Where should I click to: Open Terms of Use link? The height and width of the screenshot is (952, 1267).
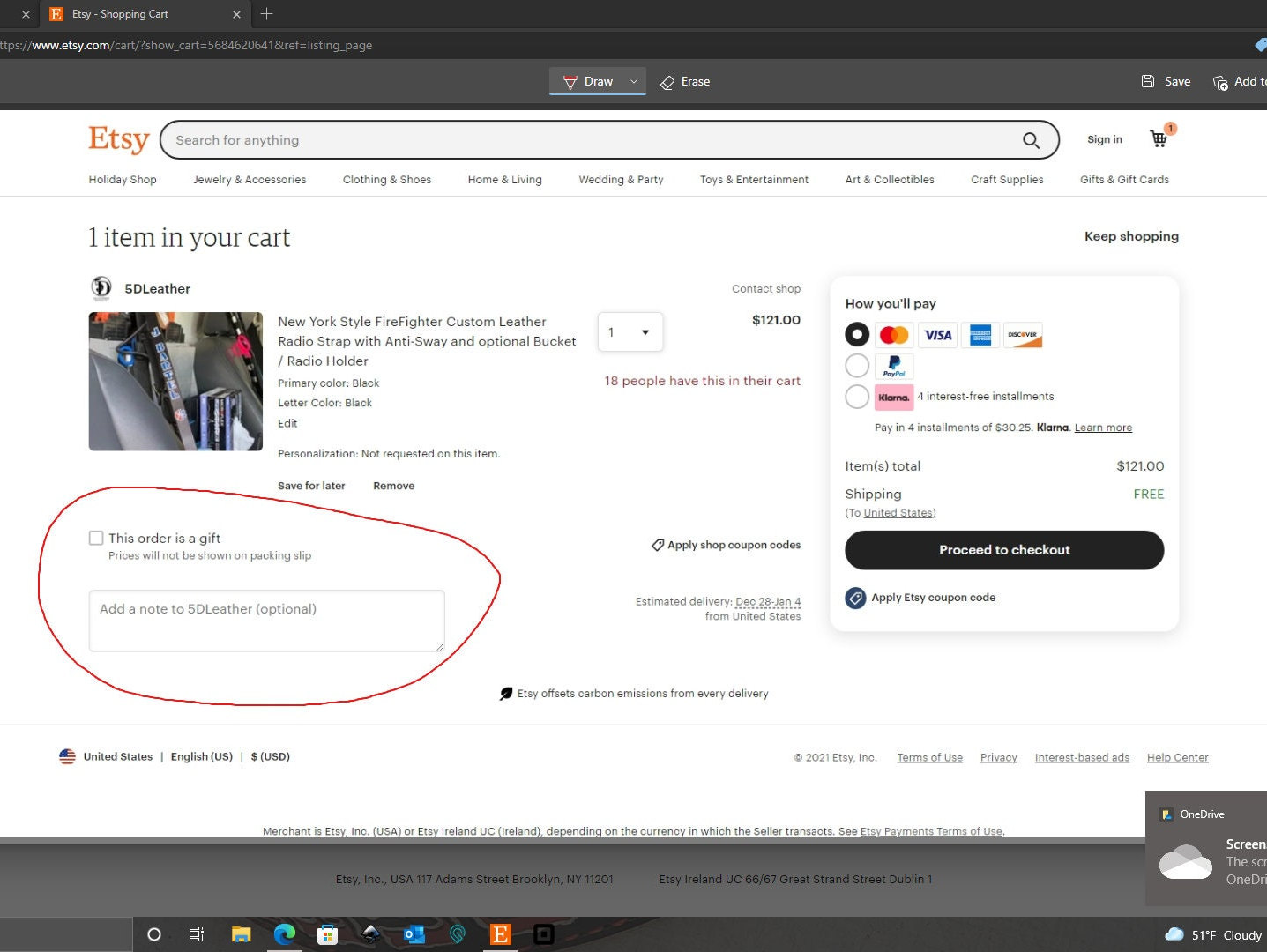pyautogui.click(x=929, y=758)
